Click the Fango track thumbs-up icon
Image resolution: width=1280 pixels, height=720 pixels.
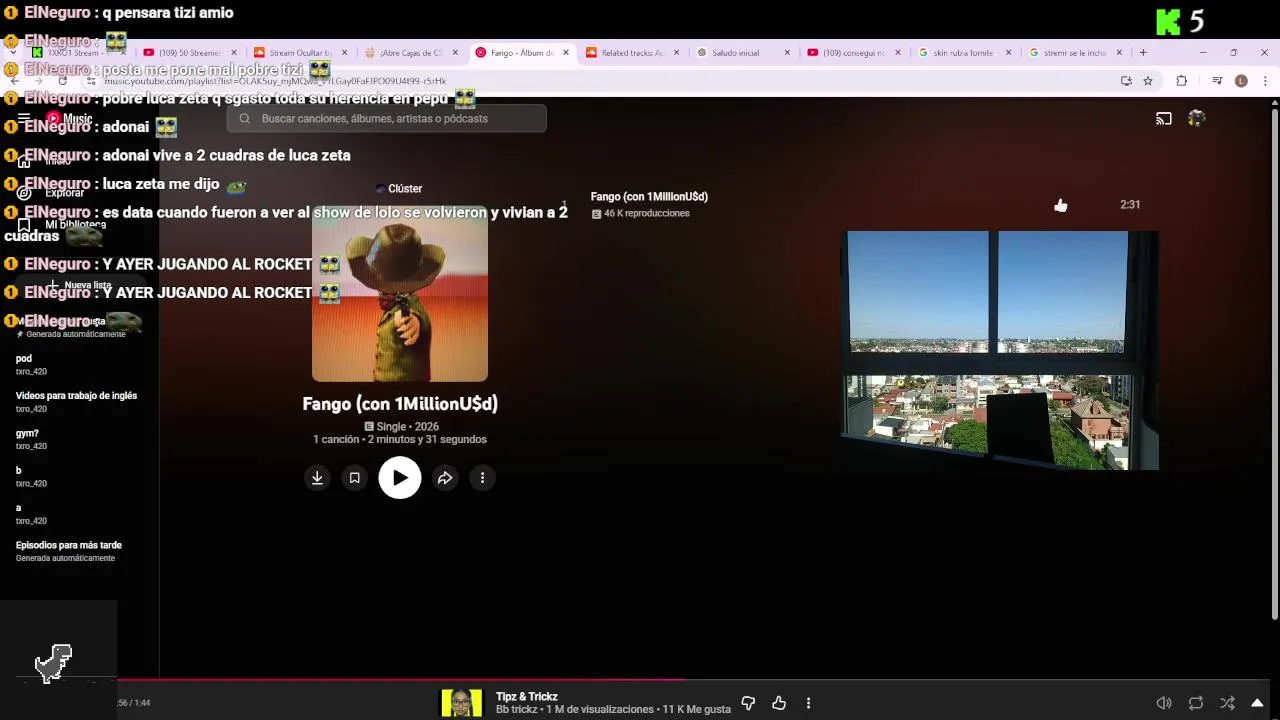[x=1061, y=205]
